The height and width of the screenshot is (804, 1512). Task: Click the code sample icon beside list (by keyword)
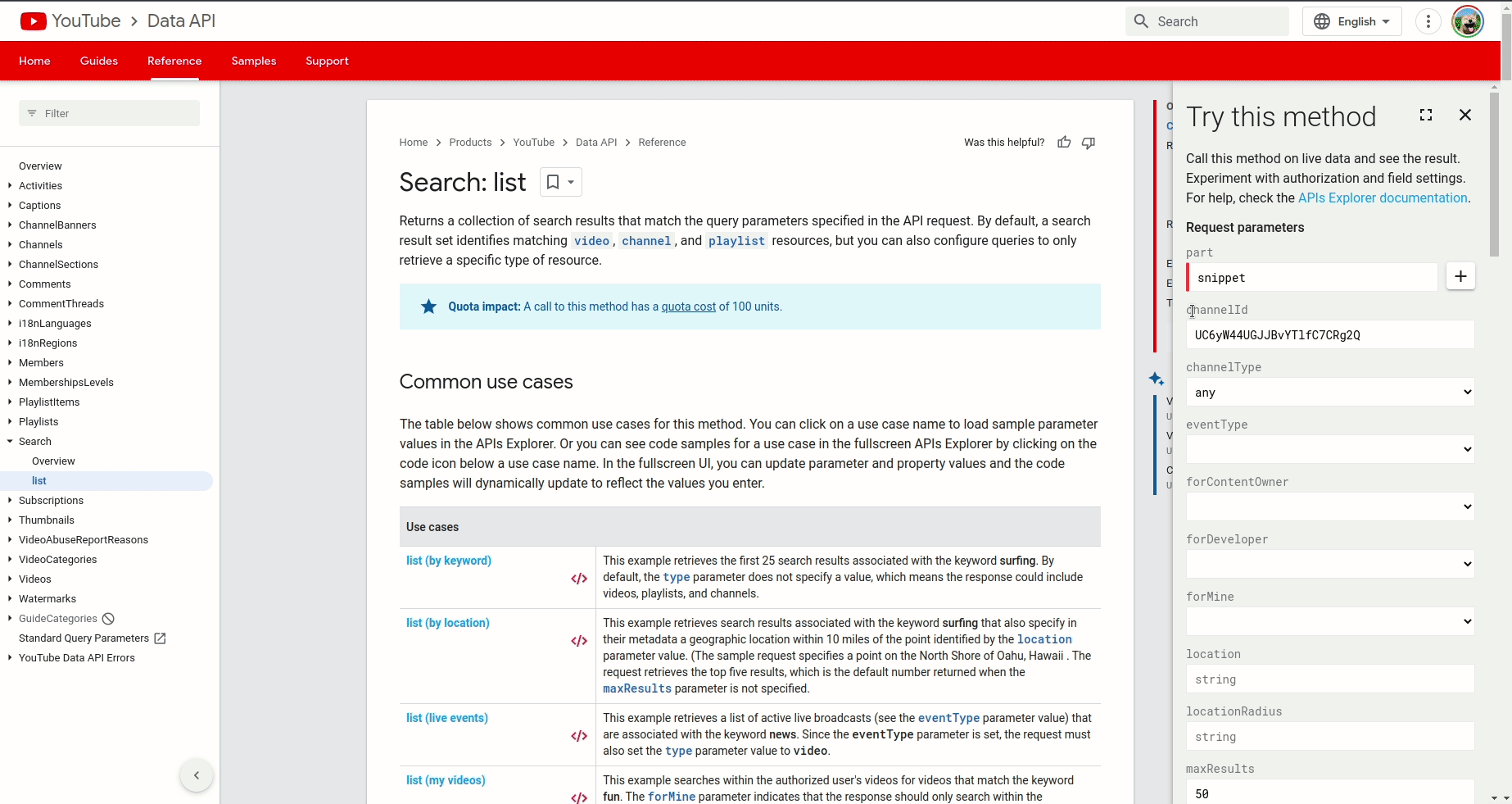point(578,579)
